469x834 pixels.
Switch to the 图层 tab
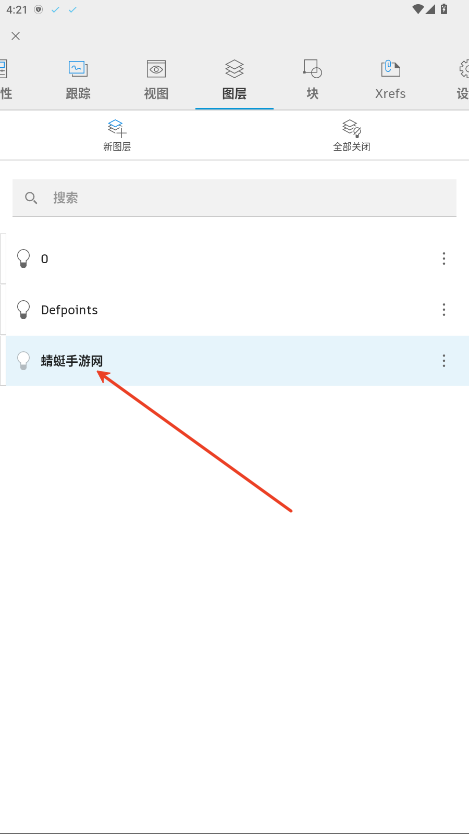[x=234, y=81]
